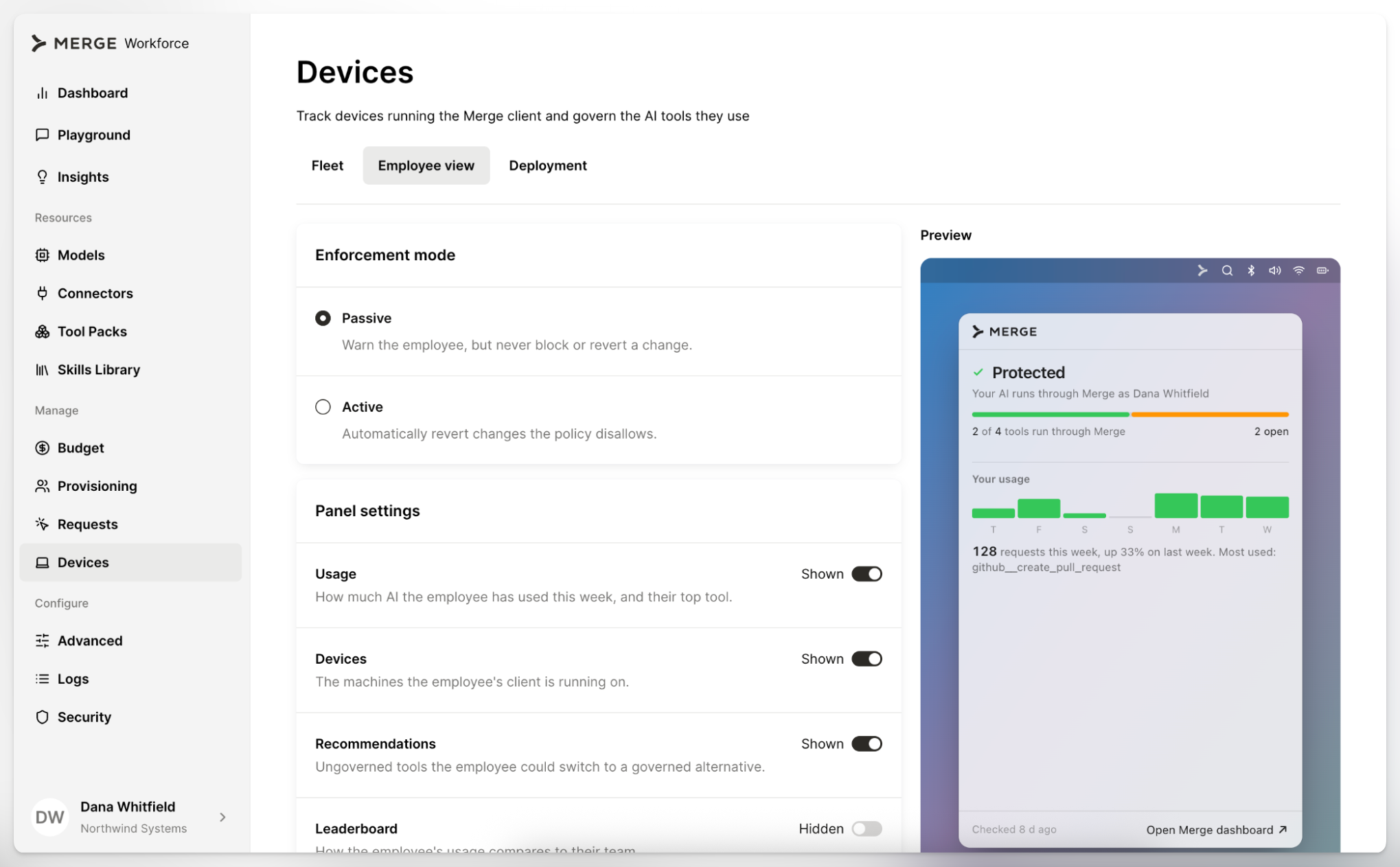The image size is (1400, 867).
Task: Click the Merge logo icon in sidebar header
Action: point(39,43)
